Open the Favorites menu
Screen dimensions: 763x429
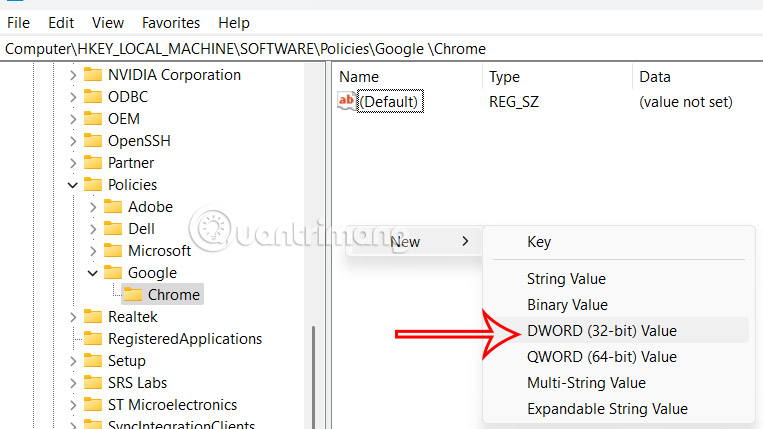coord(171,23)
